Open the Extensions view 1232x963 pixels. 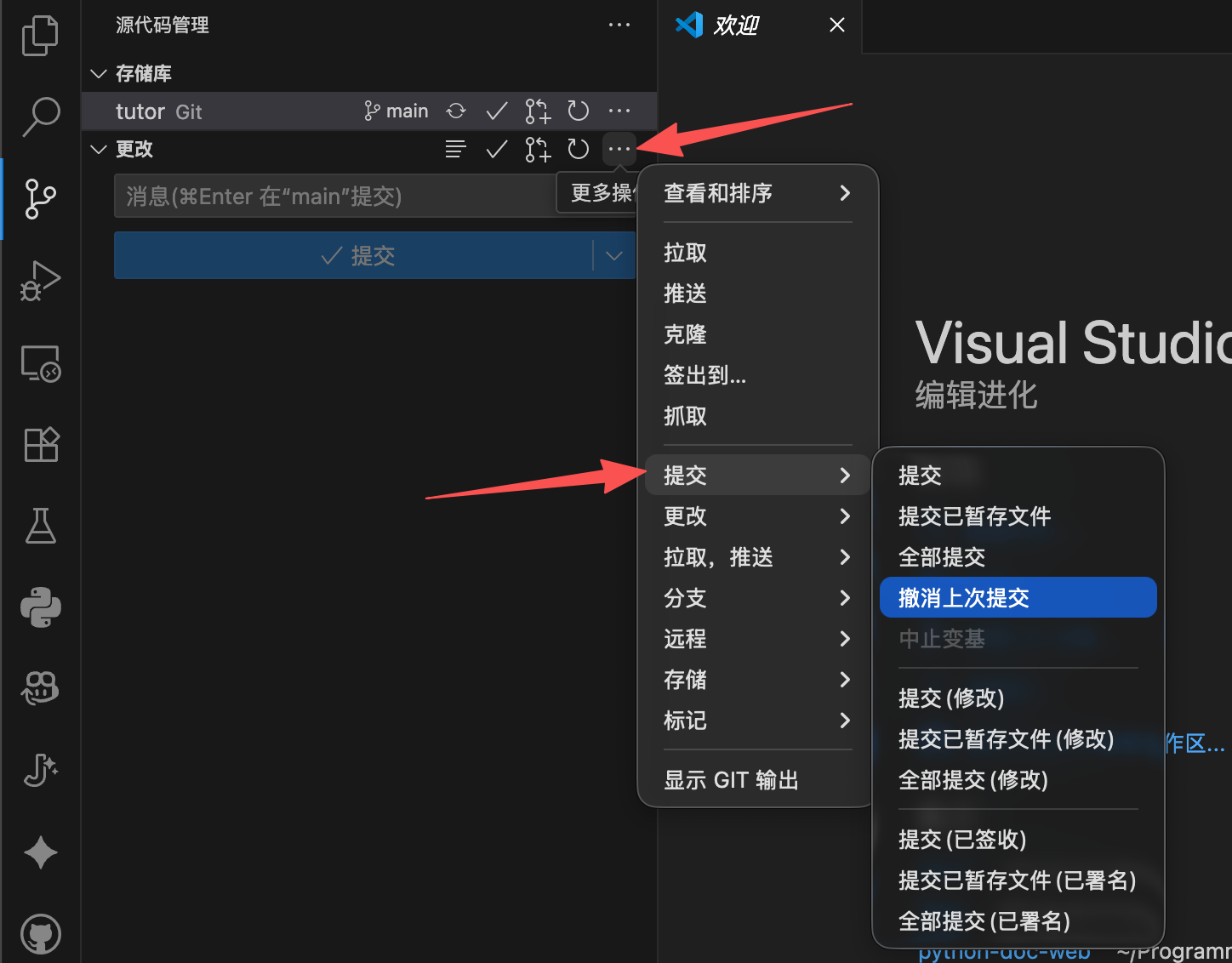40,444
